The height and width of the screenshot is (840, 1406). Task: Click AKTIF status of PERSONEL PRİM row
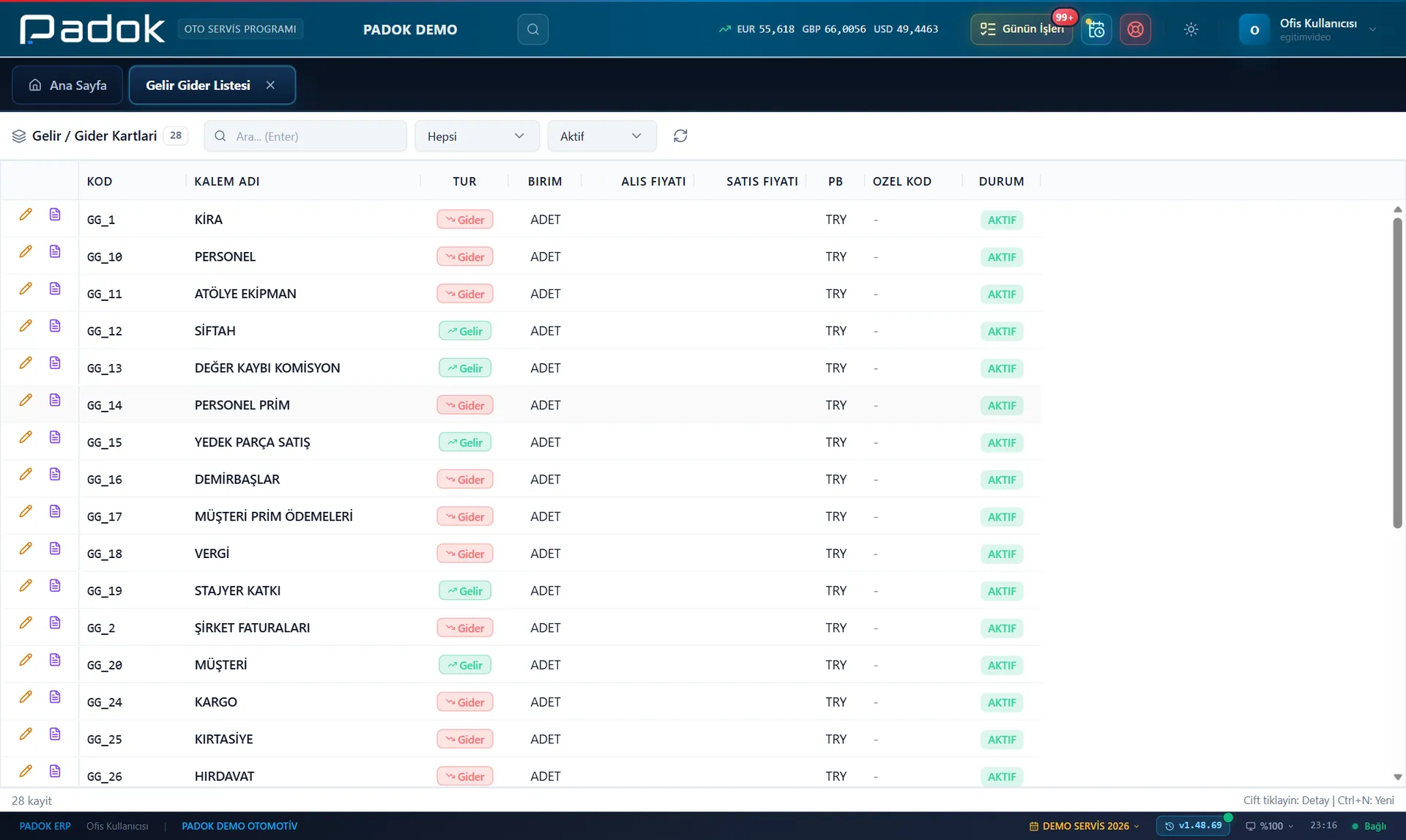pyautogui.click(x=1002, y=406)
